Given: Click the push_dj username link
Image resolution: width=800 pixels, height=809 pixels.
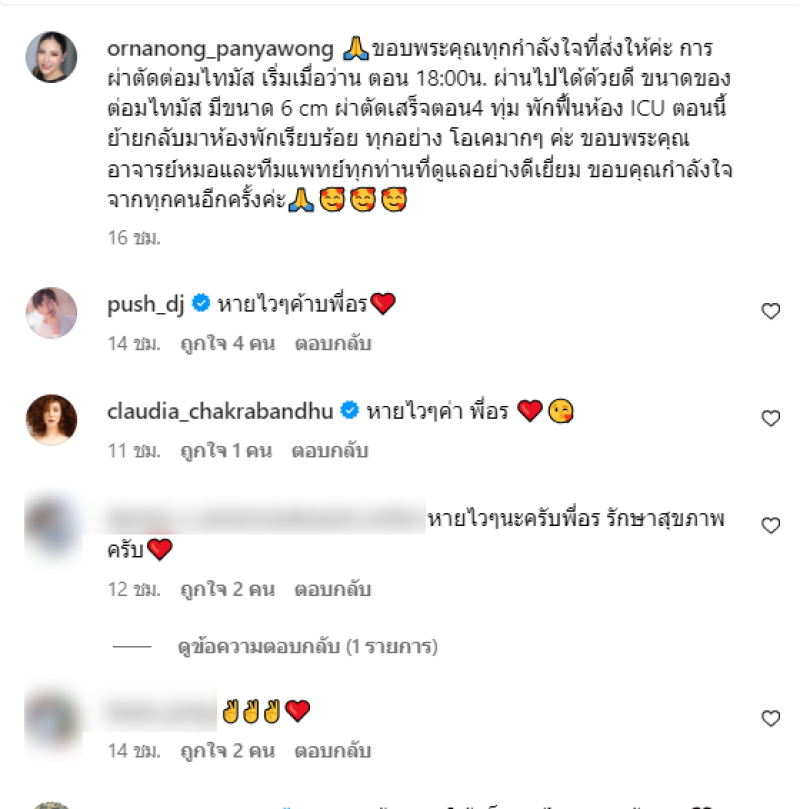Looking at the screenshot, I should pos(145,304).
